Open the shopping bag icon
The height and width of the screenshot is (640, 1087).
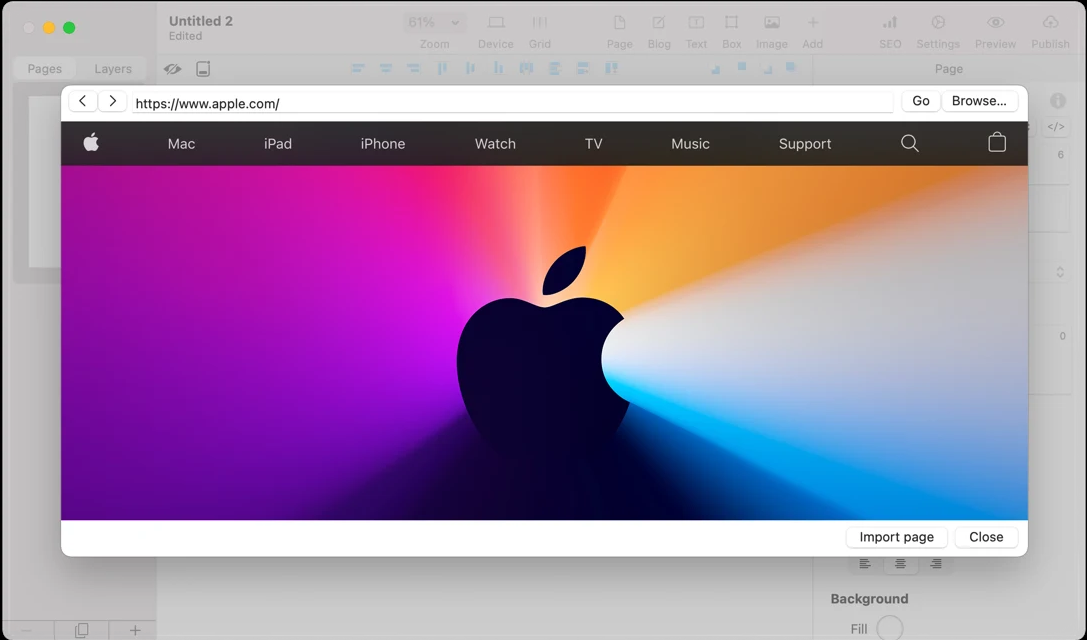pos(996,143)
